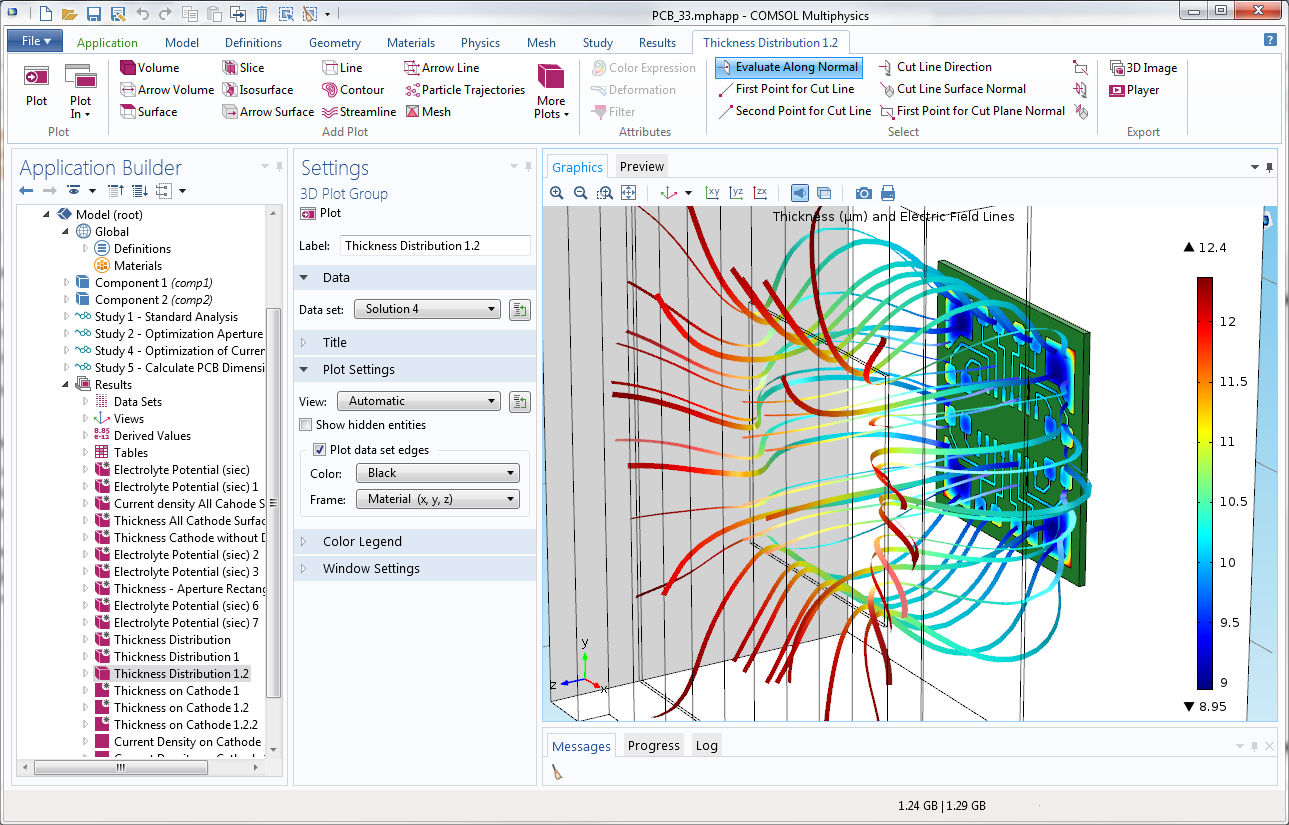Open the 3D Image export tool
The width and height of the screenshot is (1289, 825).
[1144, 67]
